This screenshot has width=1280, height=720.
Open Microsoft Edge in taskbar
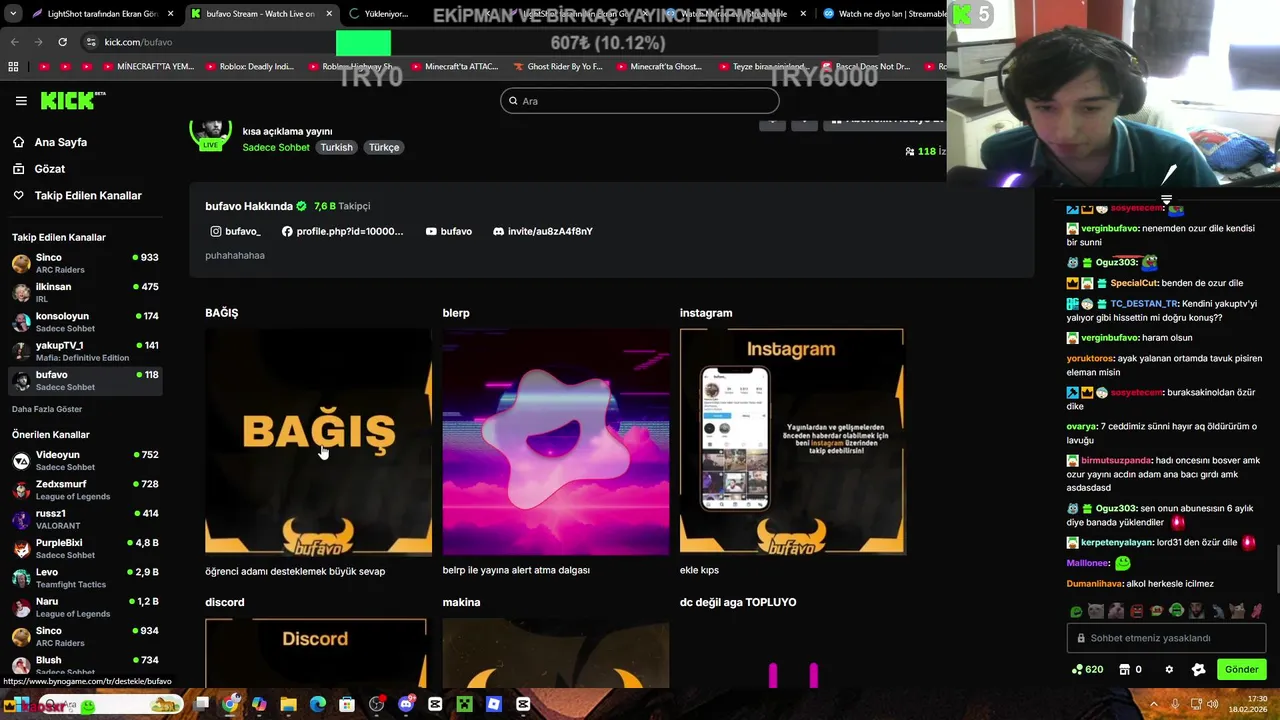[318, 704]
